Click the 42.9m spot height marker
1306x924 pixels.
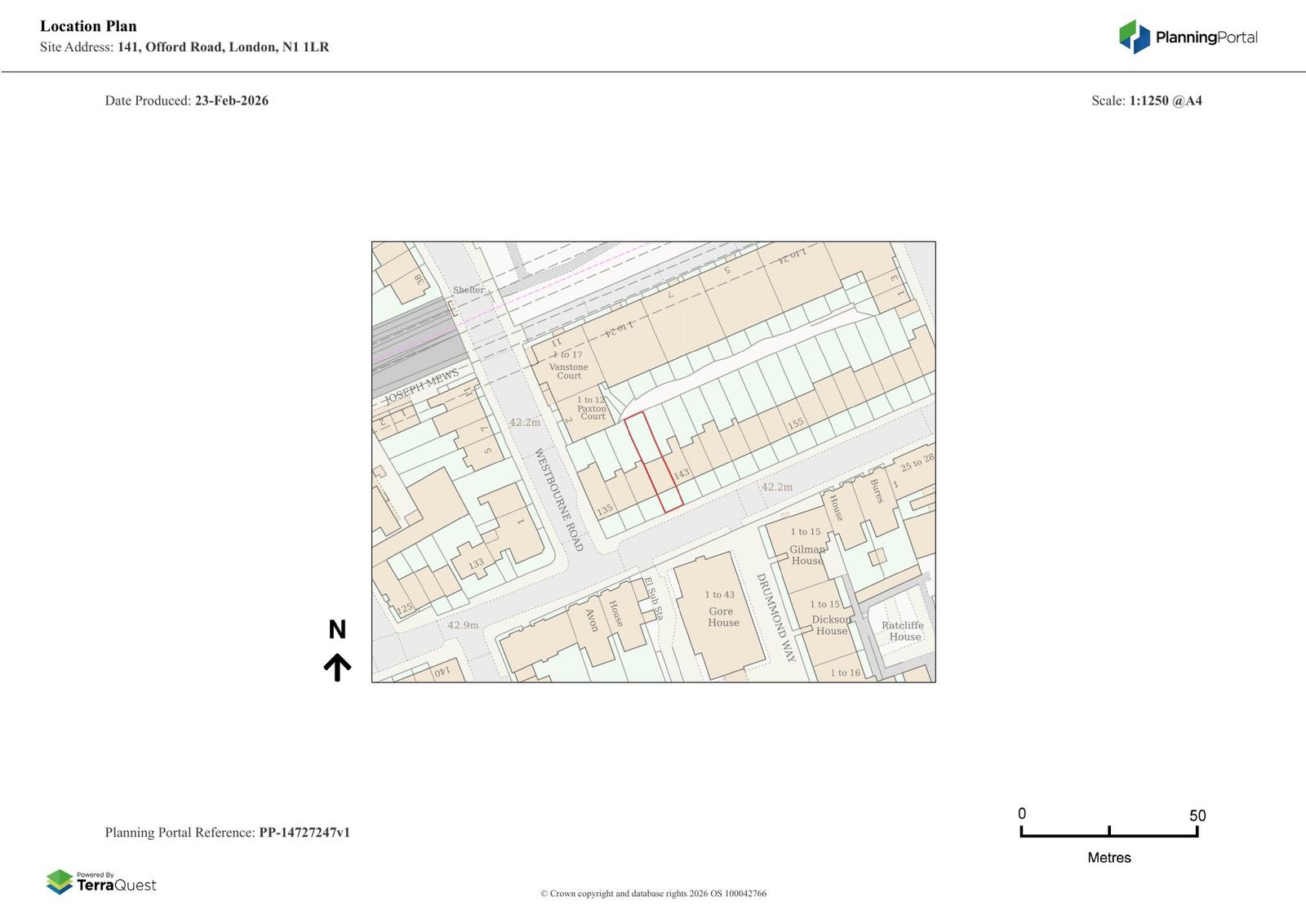coord(463,625)
